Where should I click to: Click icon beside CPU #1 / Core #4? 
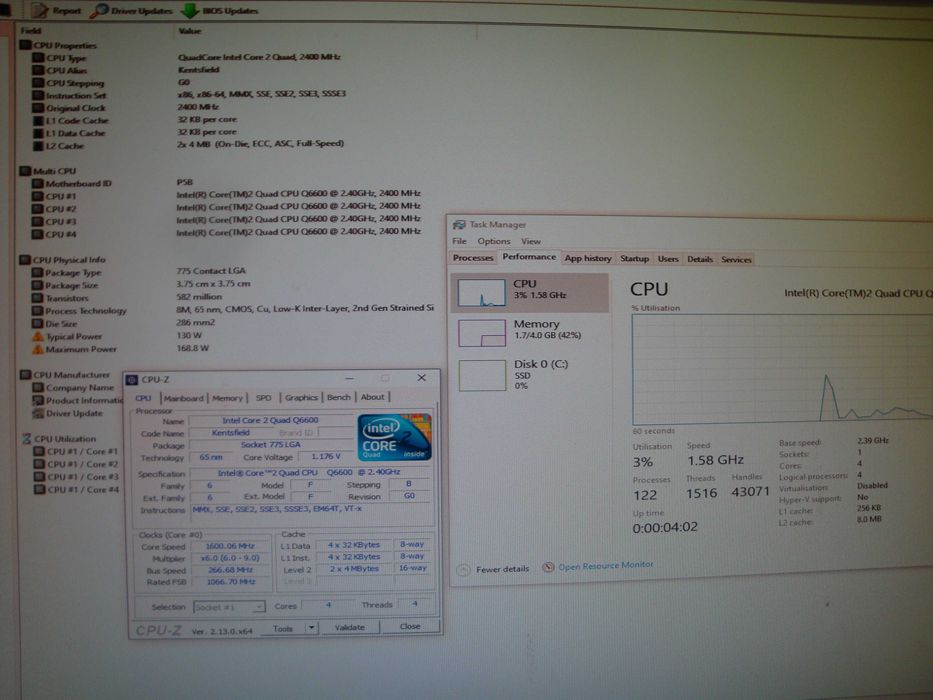click(39, 489)
